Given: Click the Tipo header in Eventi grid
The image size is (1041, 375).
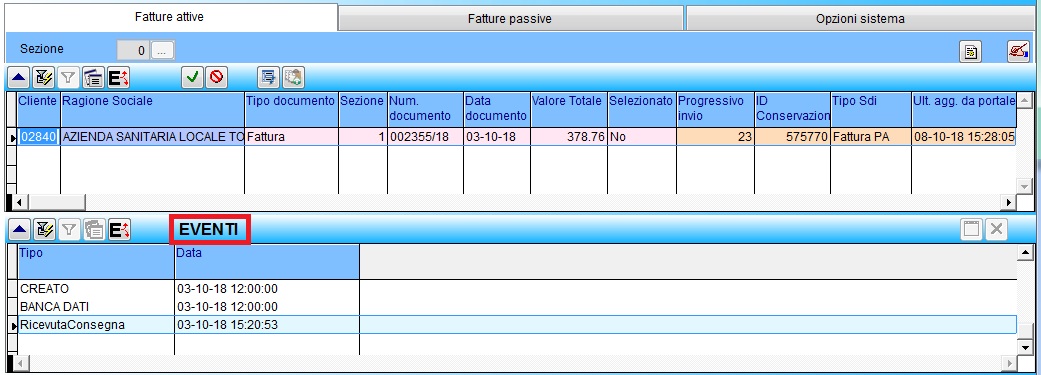Looking at the screenshot, I should coord(96,262).
